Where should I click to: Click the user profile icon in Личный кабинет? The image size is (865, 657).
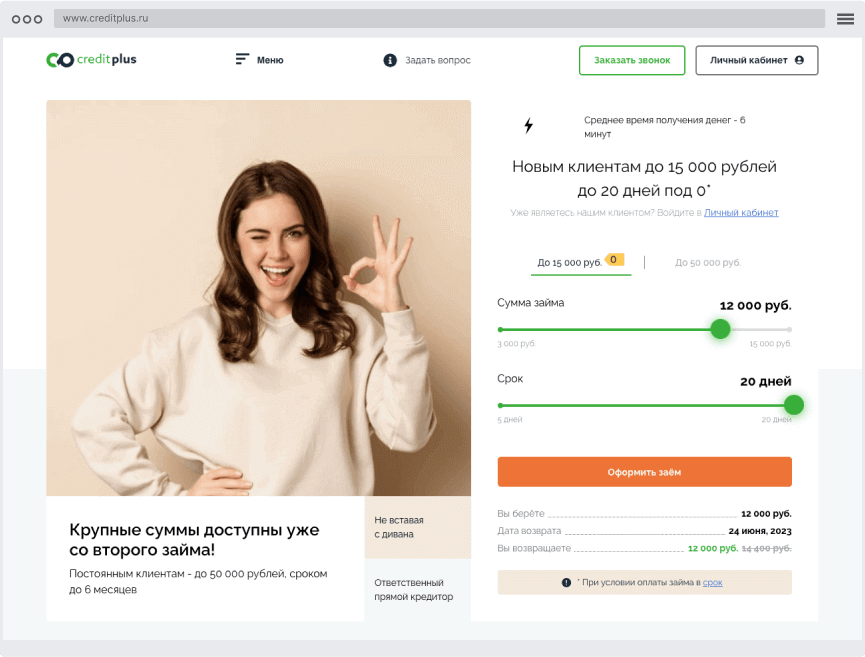tap(799, 60)
